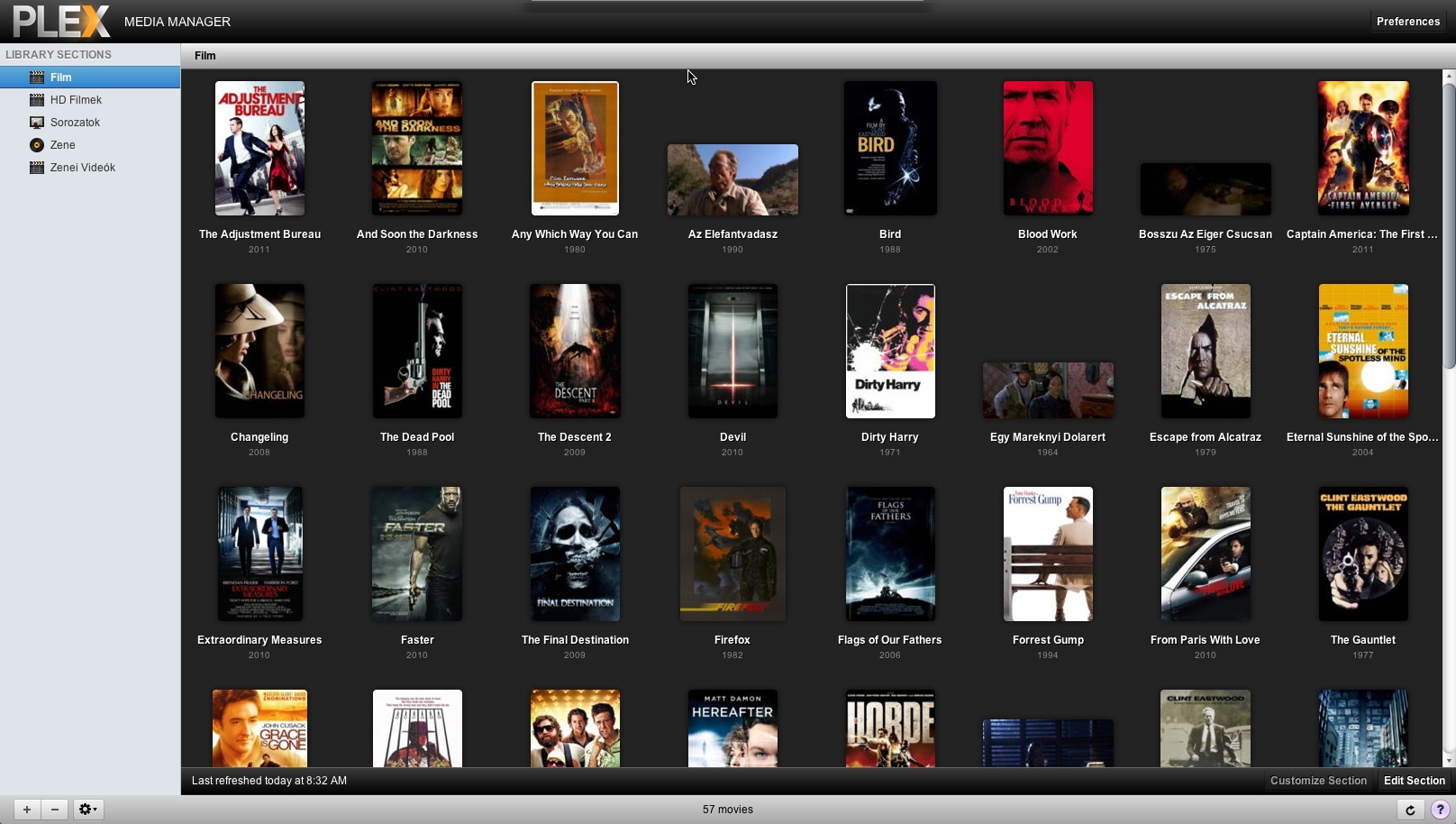Open Preferences
Screen dimensions: 1456x824
1408,22
